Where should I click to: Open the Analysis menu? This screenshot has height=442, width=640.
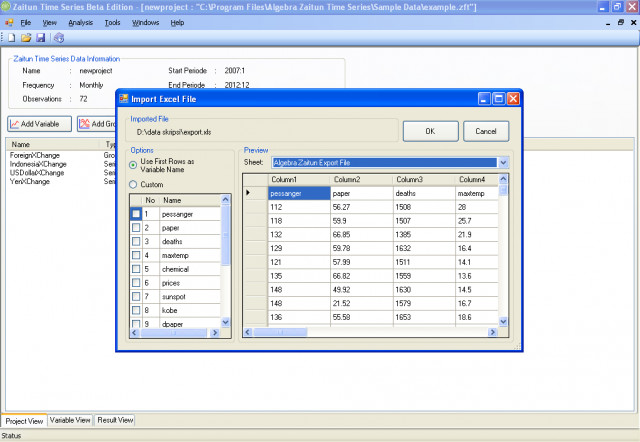coord(81,22)
